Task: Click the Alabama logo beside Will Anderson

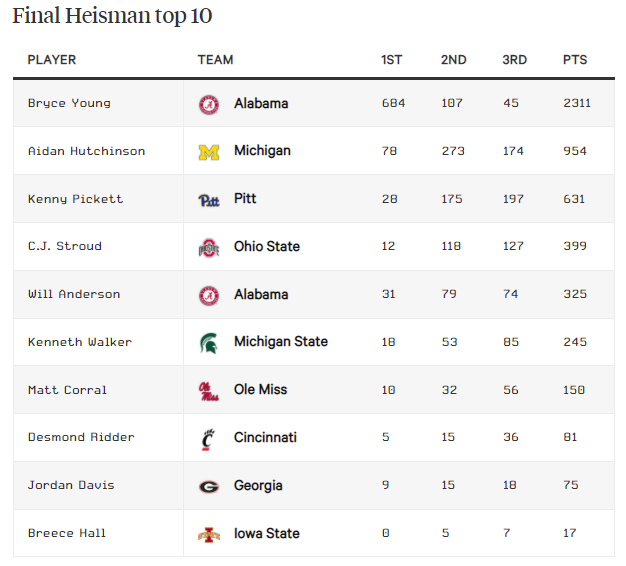Action: (x=208, y=295)
